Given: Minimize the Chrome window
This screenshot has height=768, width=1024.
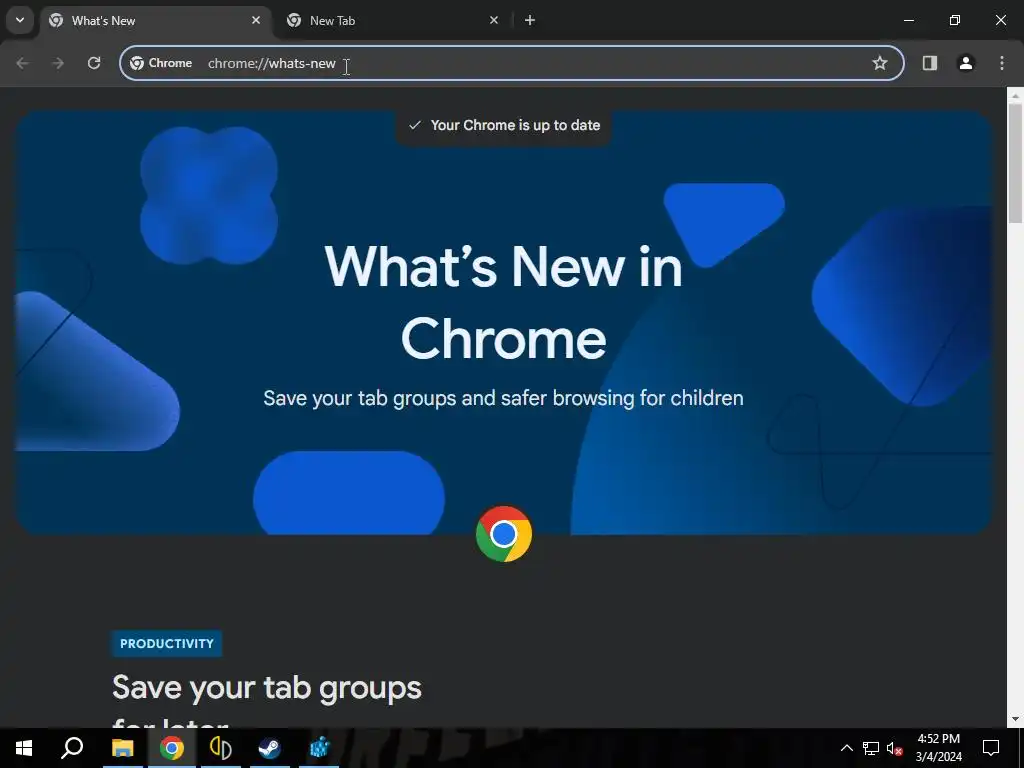Looking at the screenshot, I should pyautogui.click(x=908, y=20).
